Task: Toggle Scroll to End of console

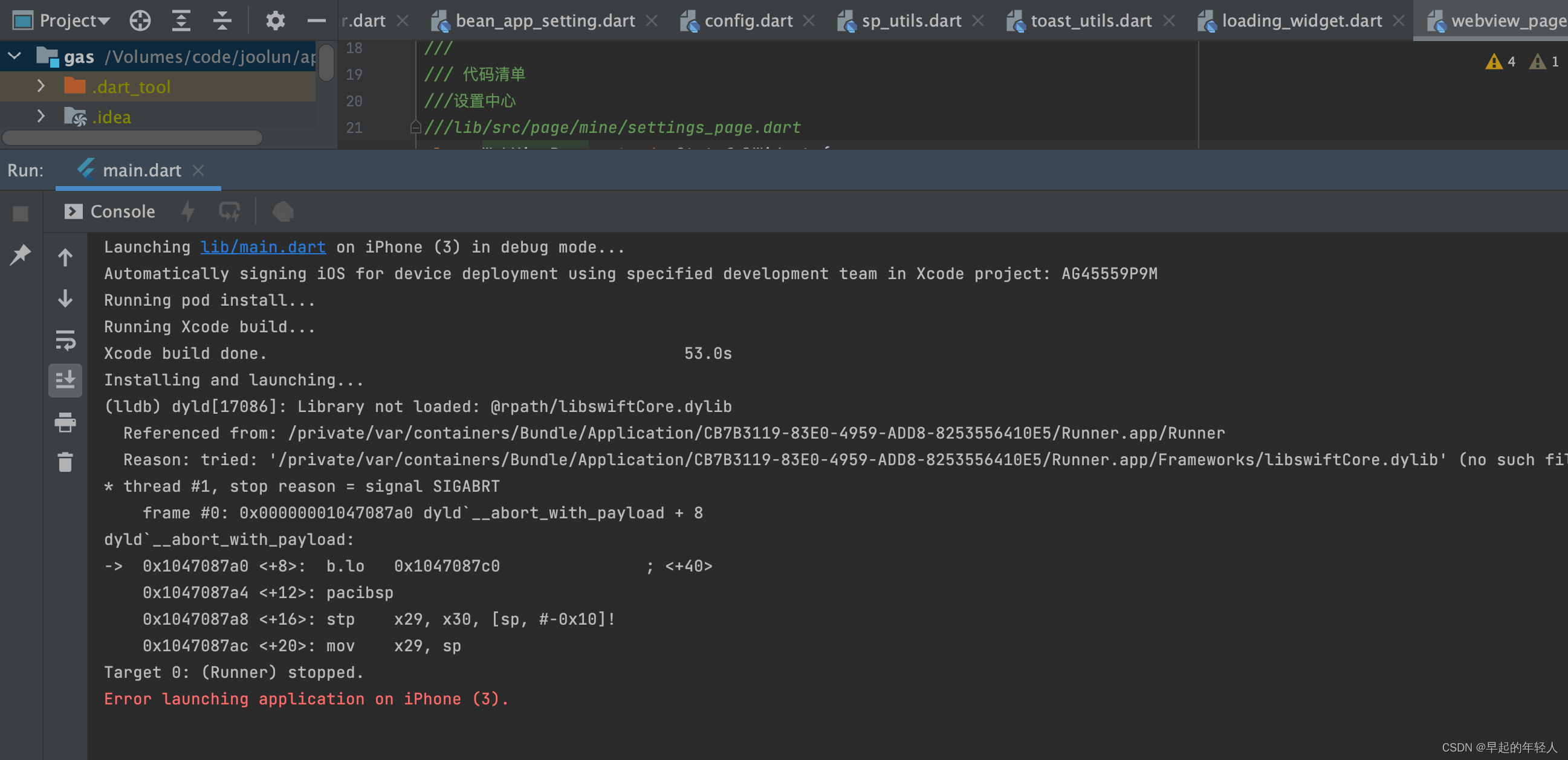Action: (65, 381)
